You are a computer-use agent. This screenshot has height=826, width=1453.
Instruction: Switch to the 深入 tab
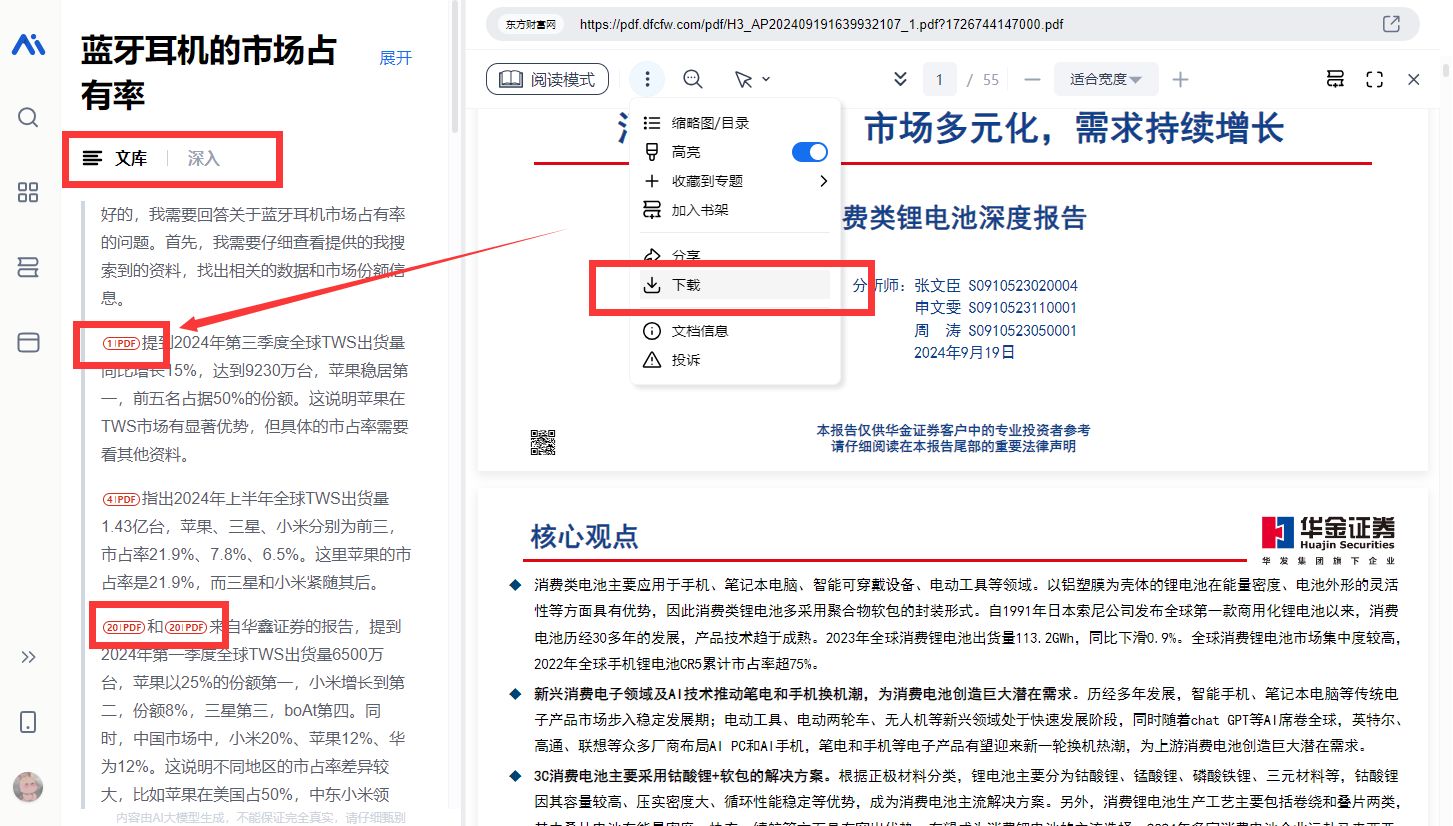204,158
